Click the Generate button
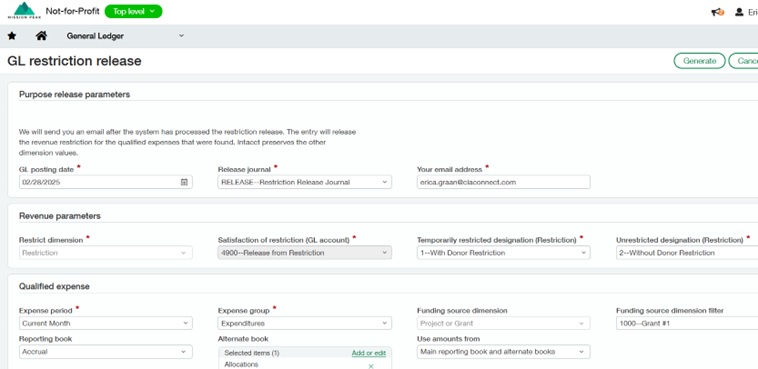Image resolution: width=758 pixels, height=369 pixels. coord(700,61)
